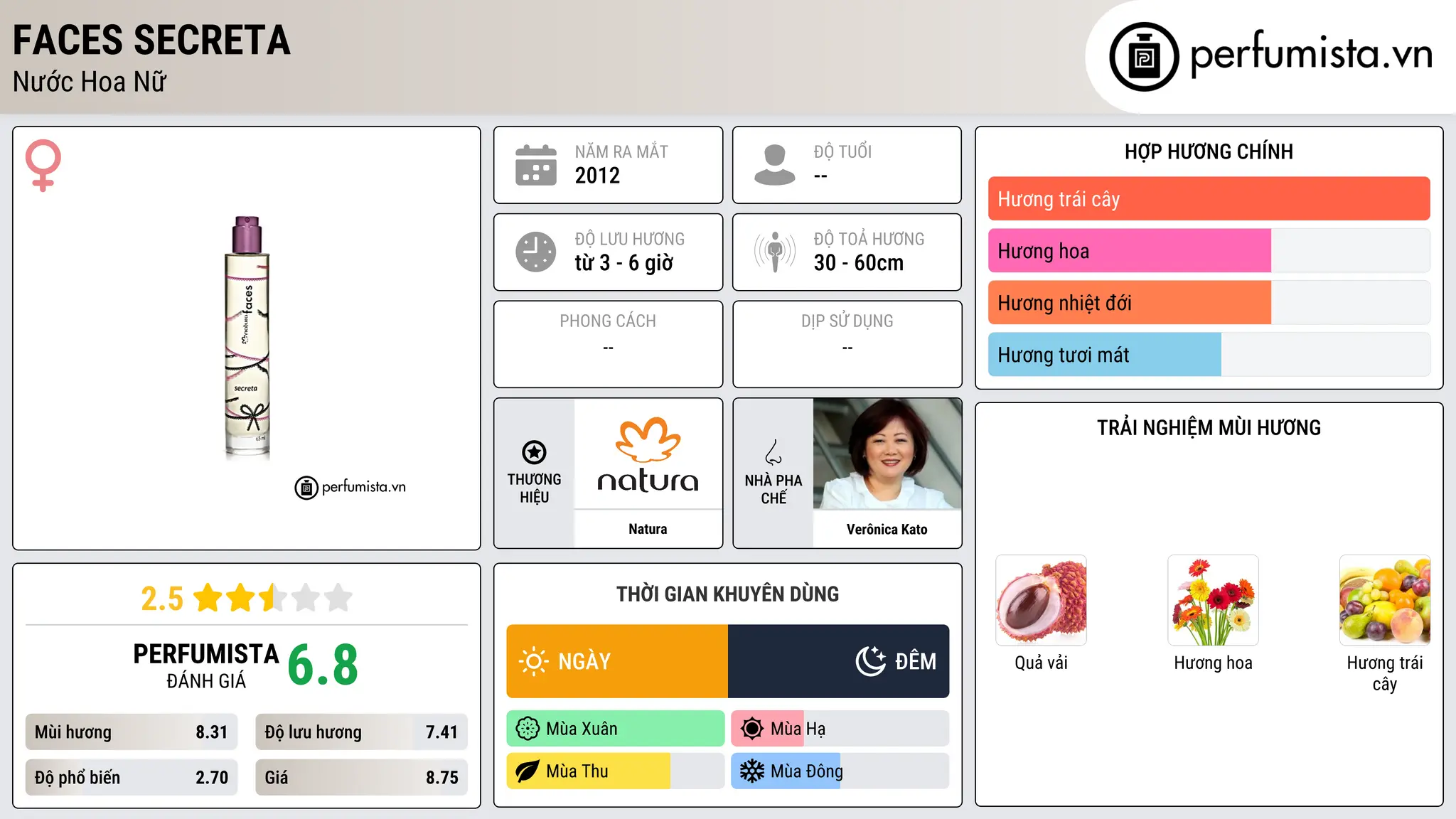Click the half-filled third rating star
This screenshot has width=1456, height=819.
tap(274, 597)
